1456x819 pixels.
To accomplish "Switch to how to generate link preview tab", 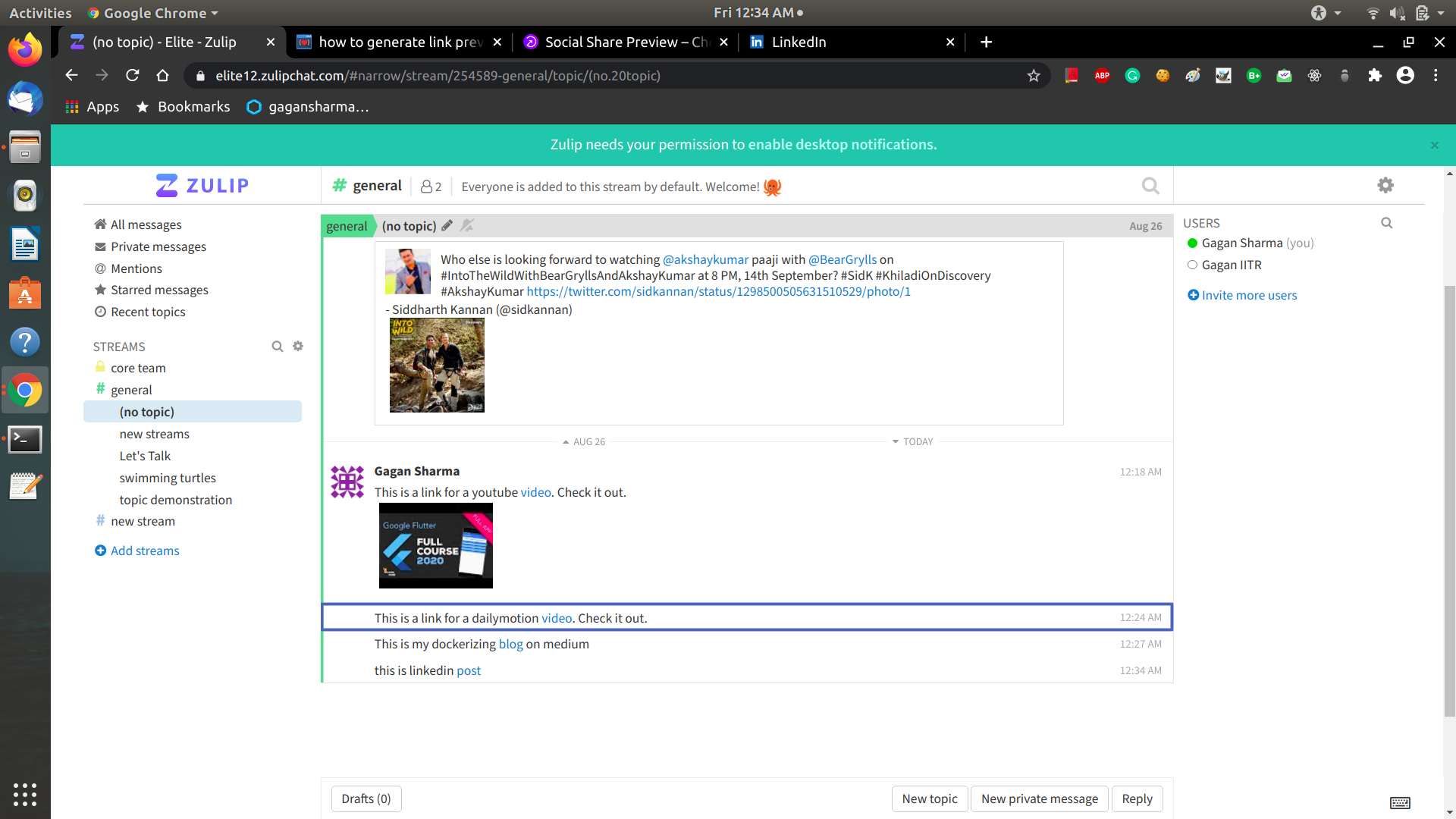I will tap(400, 42).
